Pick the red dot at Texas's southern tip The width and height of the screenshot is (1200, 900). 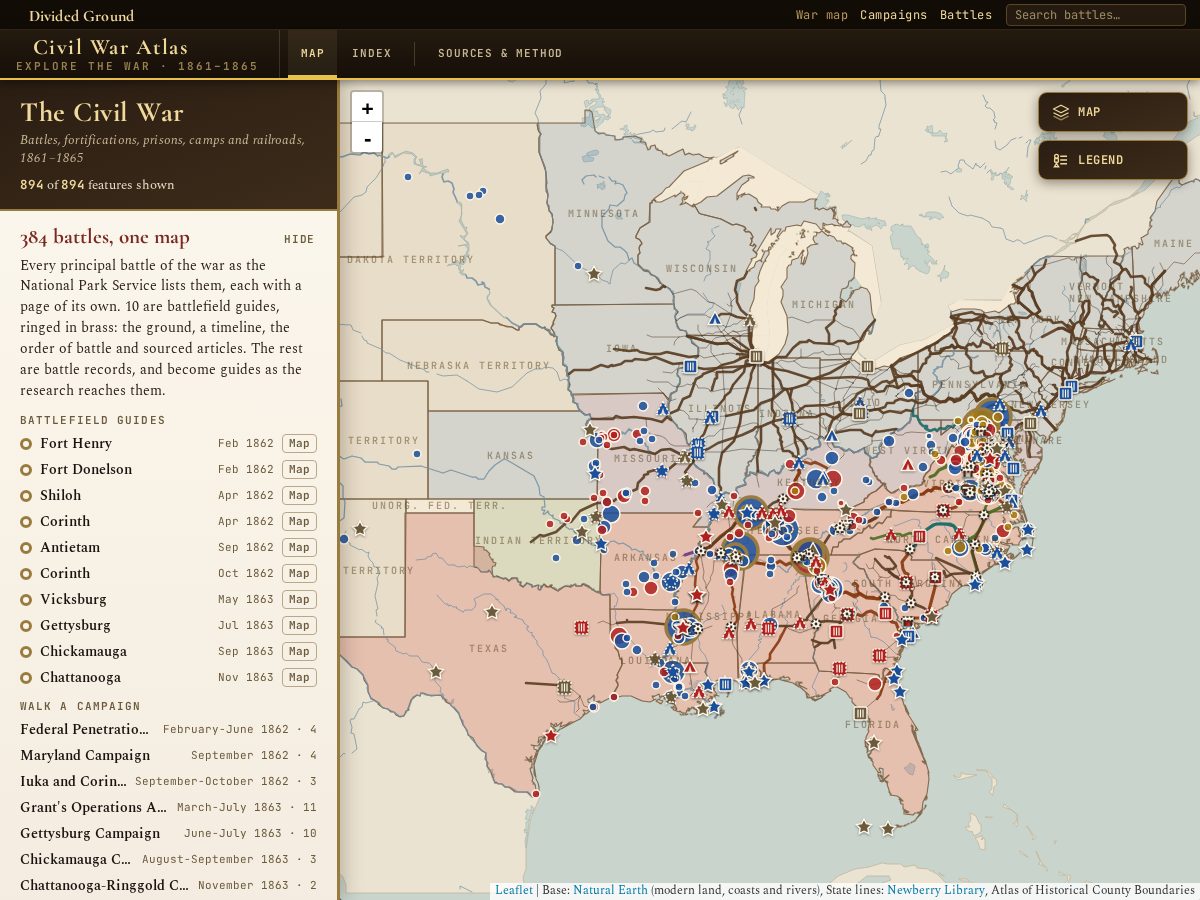point(536,793)
